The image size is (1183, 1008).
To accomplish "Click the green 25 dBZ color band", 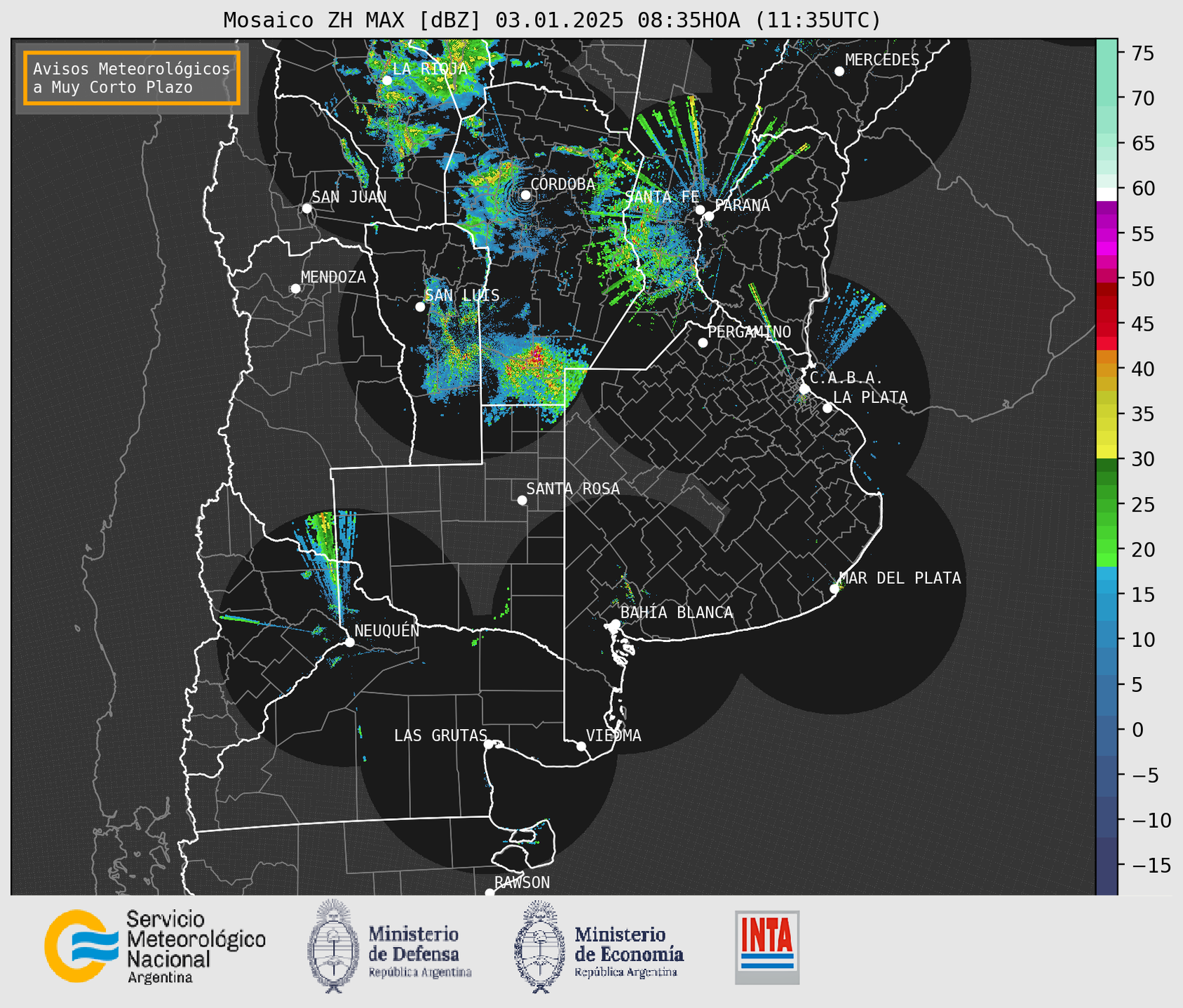I will (x=1107, y=505).
